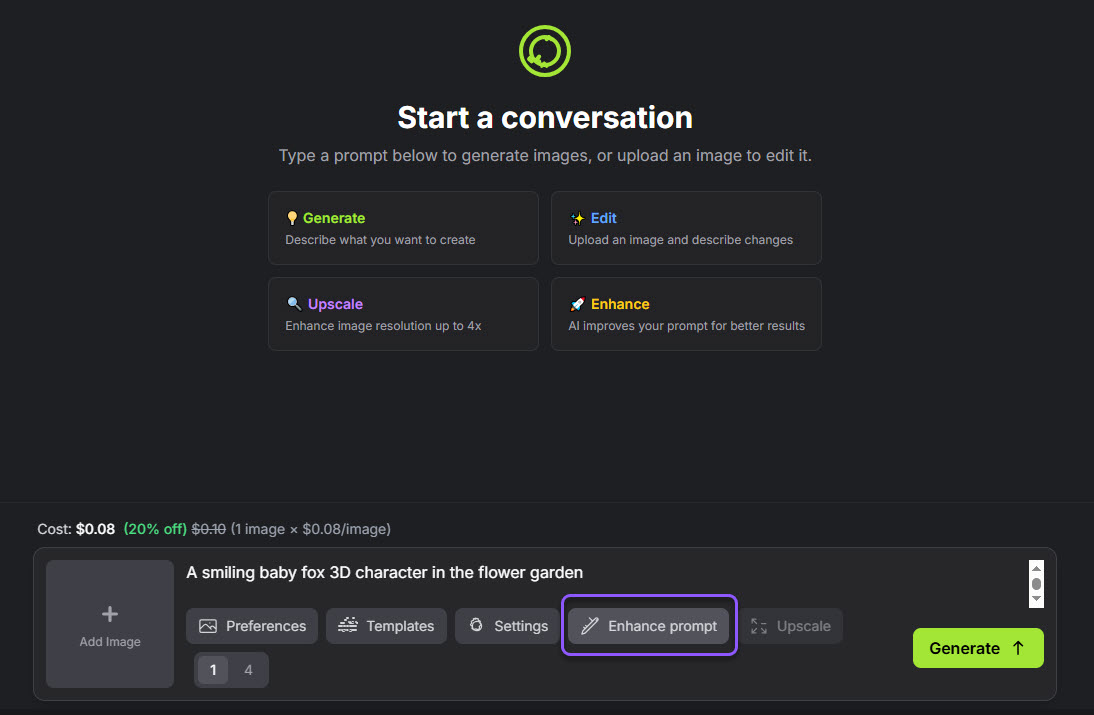Image resolution: width=1094 pixels, height=715 pixels.
Task: Click the sparkles icon on Edit card
Action: pyautogui.click(x=577, y=218)
